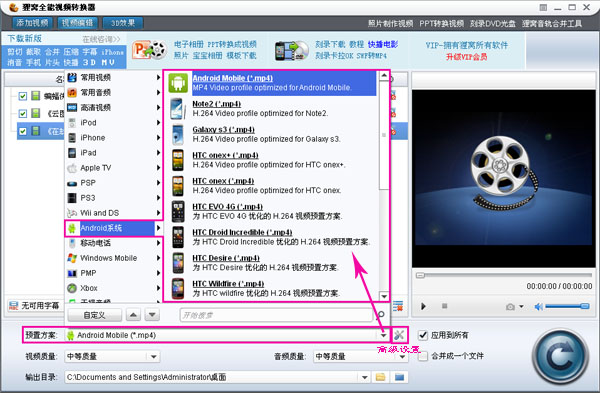Image resolution: width=600 pixels, height=393 pixels.
Task: Play the preview video
Action: click(x=423, y=306)
